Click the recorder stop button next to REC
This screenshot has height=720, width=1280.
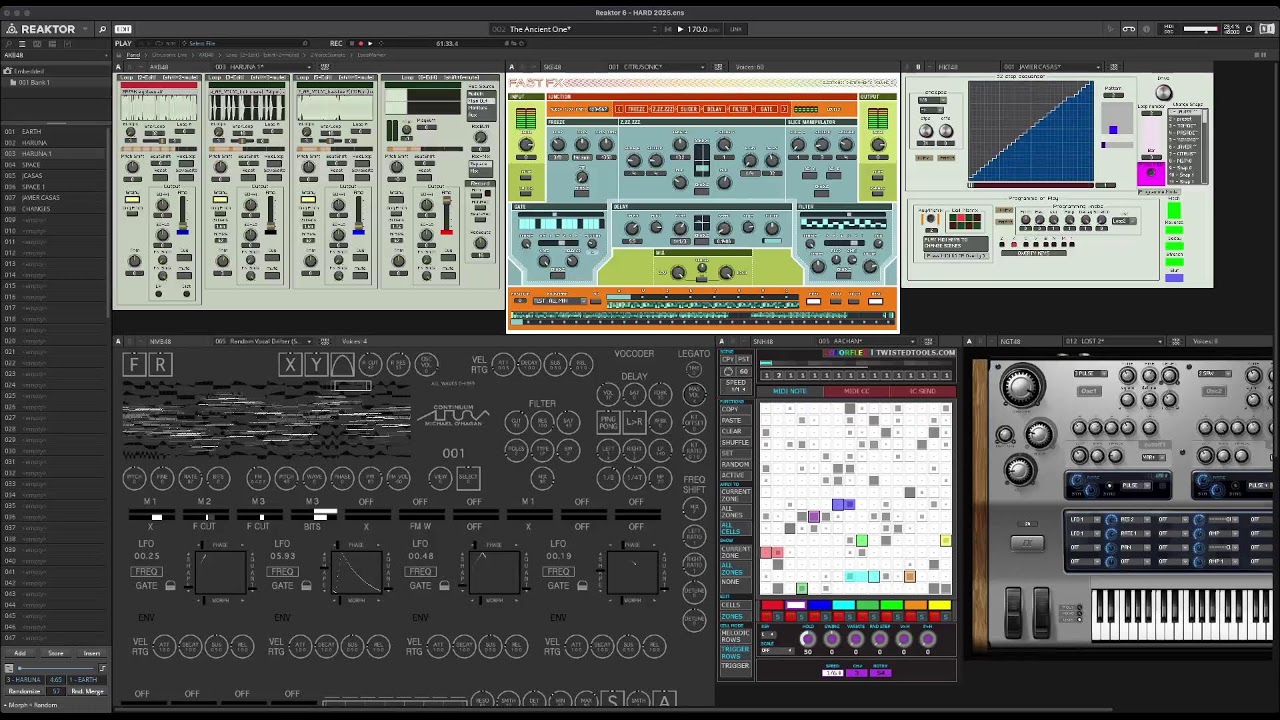(x=351, y=44)
